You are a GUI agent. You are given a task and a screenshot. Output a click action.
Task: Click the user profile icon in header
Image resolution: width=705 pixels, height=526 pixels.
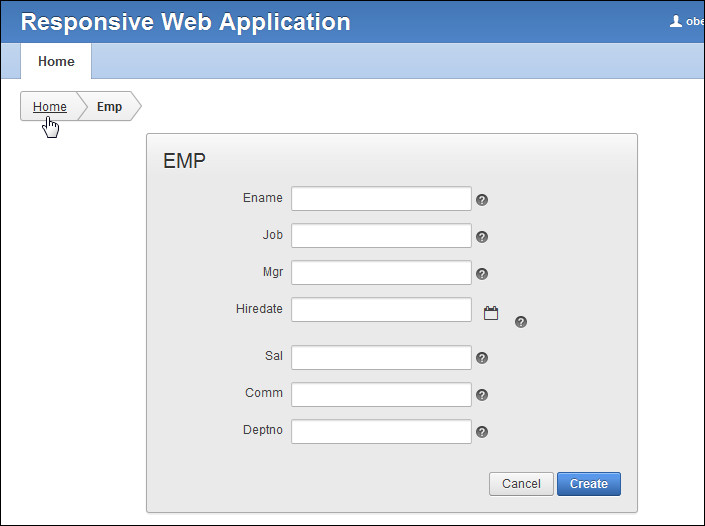pos(676,21)
